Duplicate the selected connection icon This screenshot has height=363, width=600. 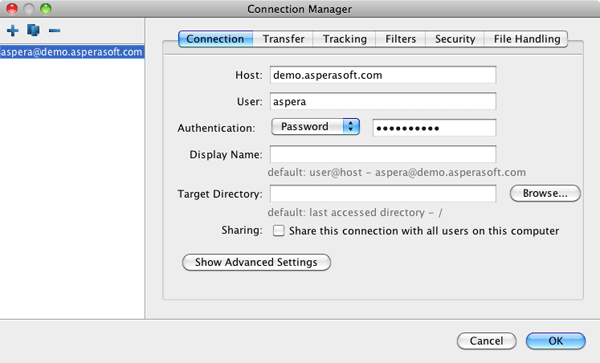[33, 30]
